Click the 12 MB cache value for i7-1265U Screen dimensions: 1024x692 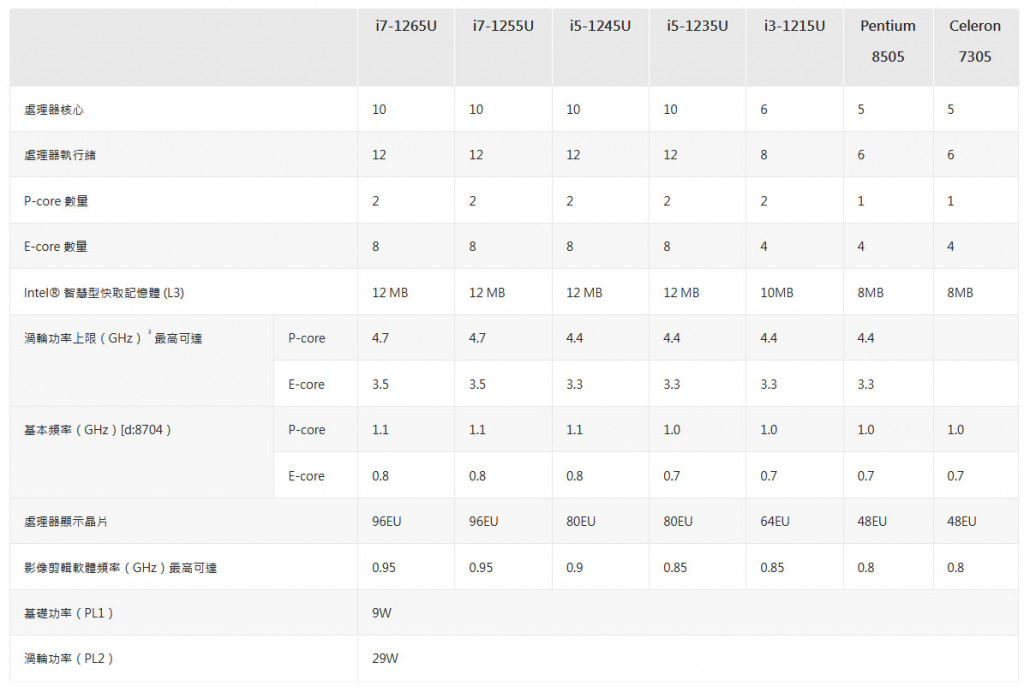click(x=390, y=292)
